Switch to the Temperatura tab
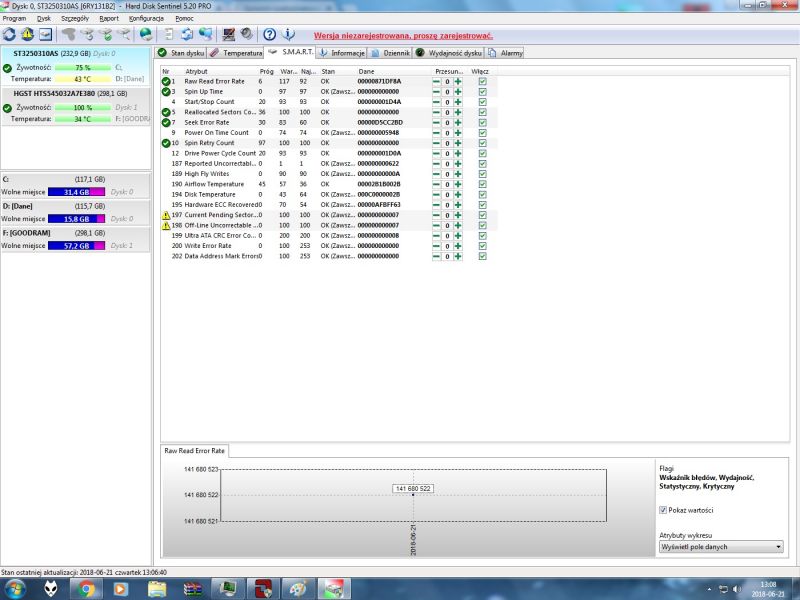The height and width of the screenshot is (600, 800). pos(236,53)
